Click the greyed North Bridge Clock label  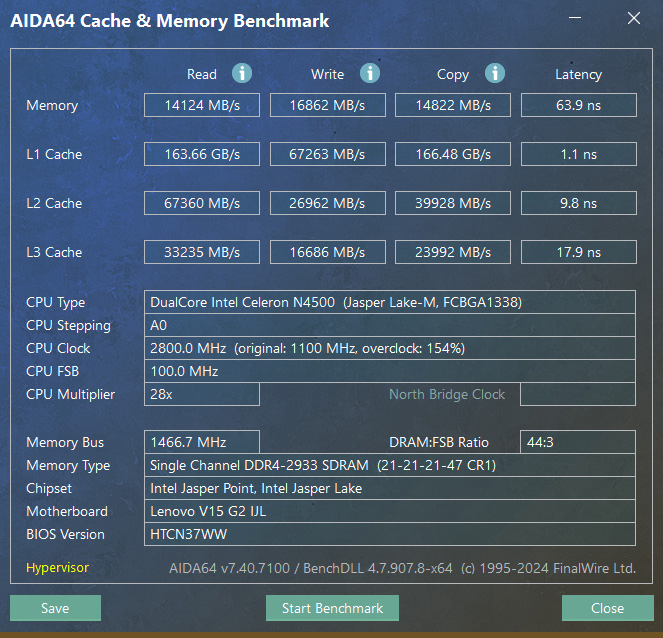447,394
